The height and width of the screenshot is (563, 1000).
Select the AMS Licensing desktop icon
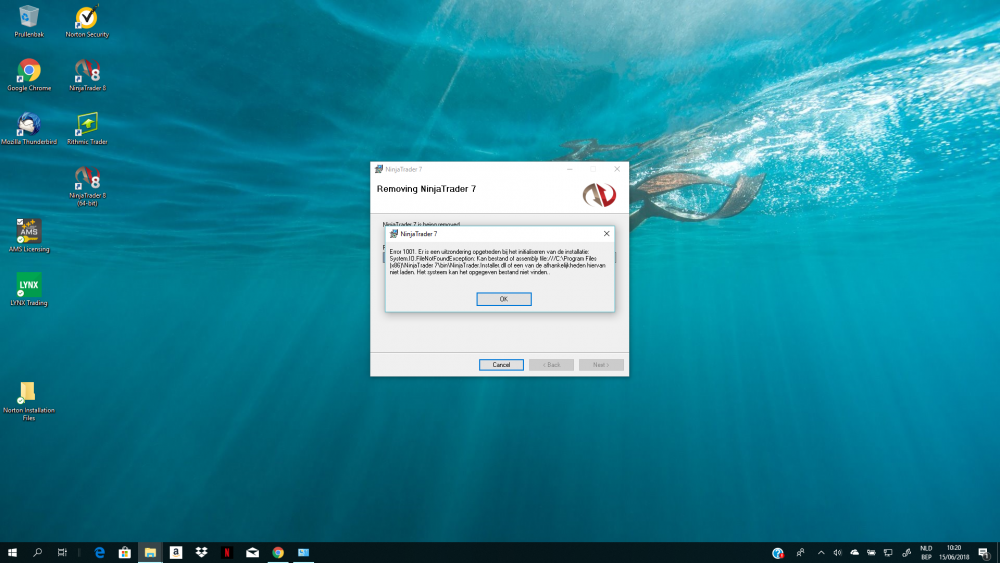tap(28, 231)
